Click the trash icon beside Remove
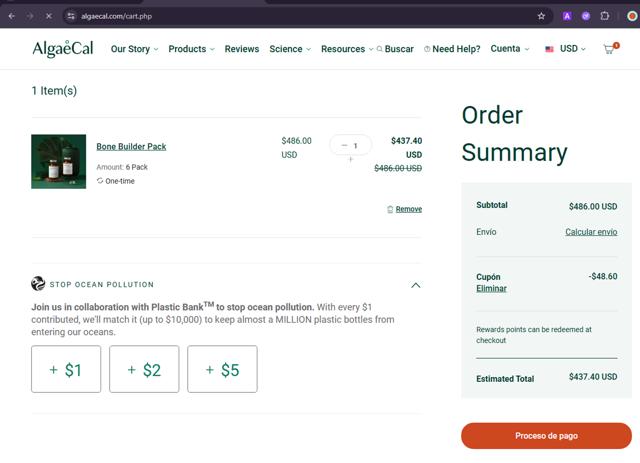640x463 pixels. pos(390,209)
